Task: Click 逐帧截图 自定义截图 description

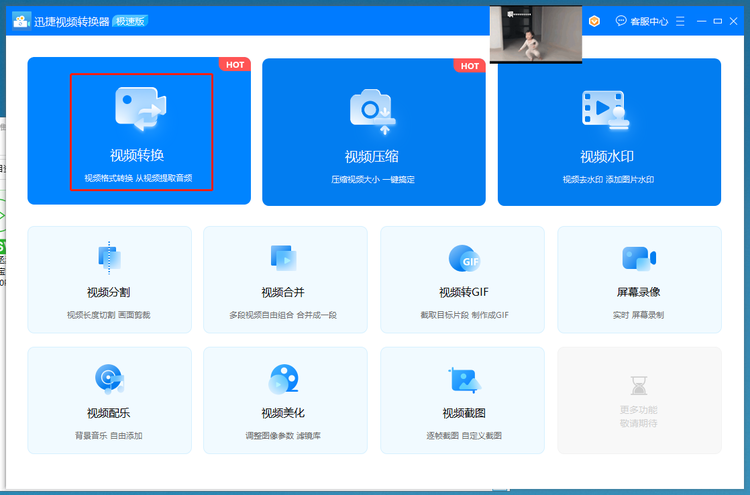Action: [x=464, y=436]
